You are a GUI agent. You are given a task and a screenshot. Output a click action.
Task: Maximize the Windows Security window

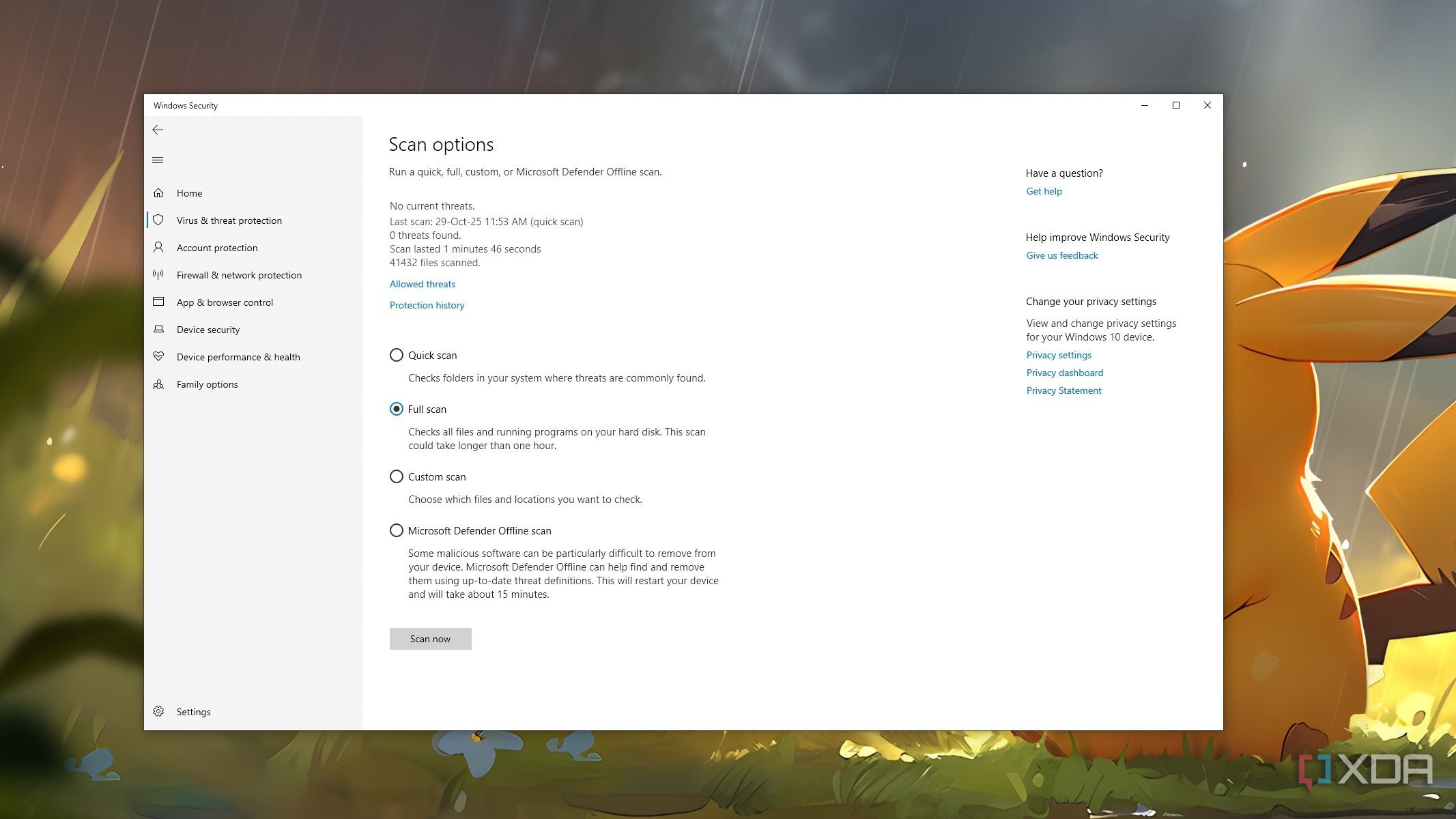[x=1176, y=105]
